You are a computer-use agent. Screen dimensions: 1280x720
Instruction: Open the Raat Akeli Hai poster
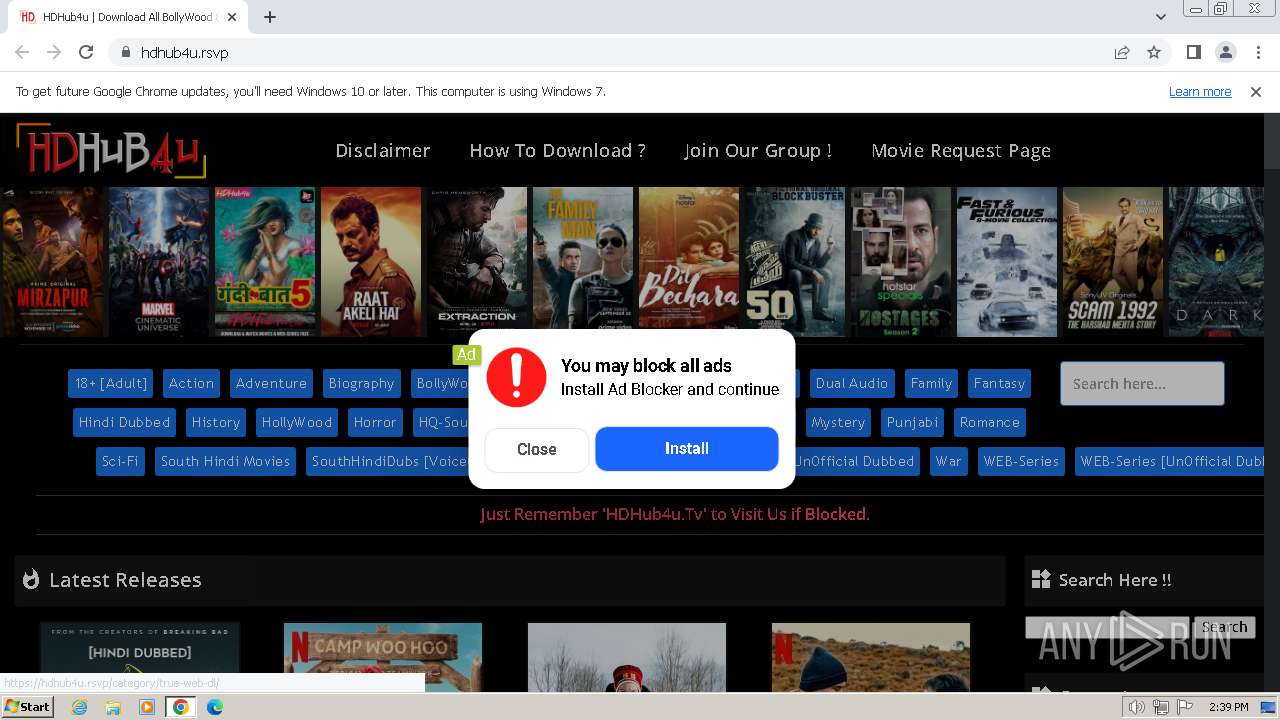click(371, 262)
